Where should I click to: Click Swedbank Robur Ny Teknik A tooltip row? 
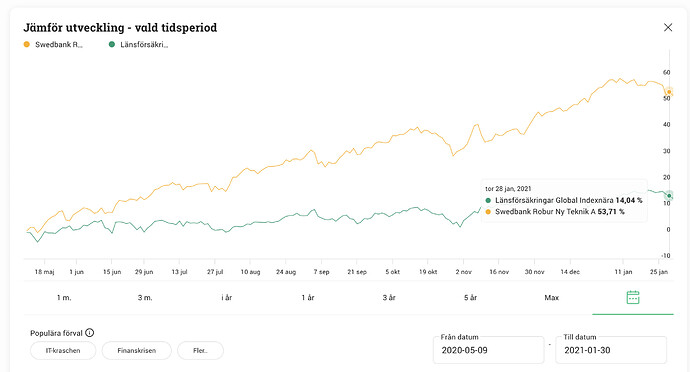click(x=554, y=212)
